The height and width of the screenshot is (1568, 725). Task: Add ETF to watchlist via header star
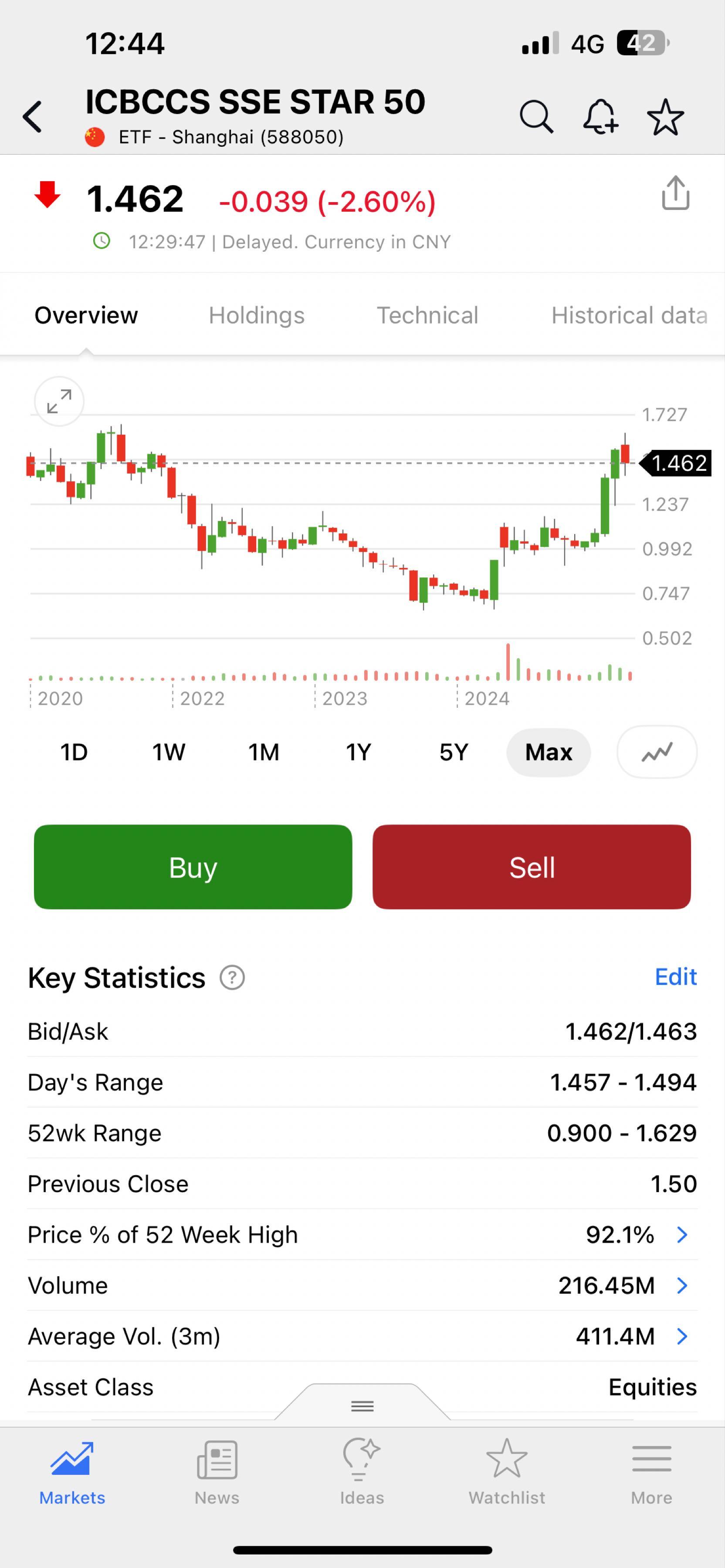(665, 117)
